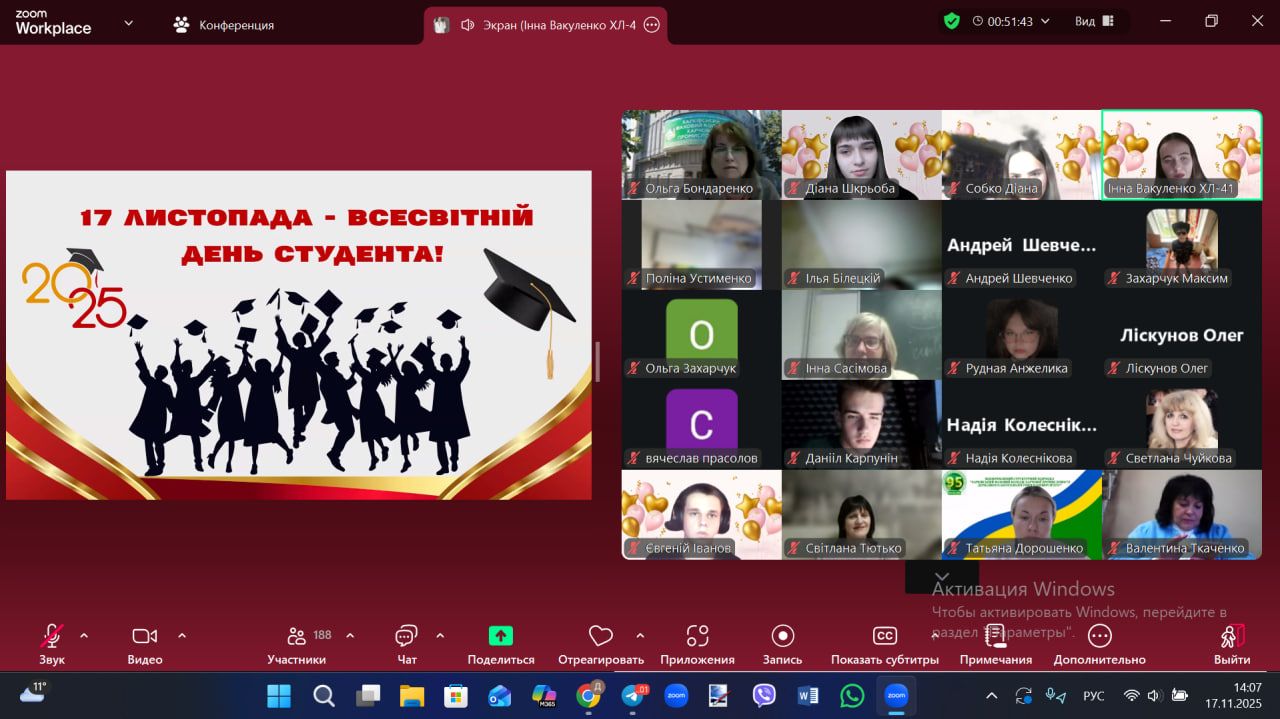Viewport: 1280px width, 719px height.
Task: Open the Chat panel
Action: [406, 636]
